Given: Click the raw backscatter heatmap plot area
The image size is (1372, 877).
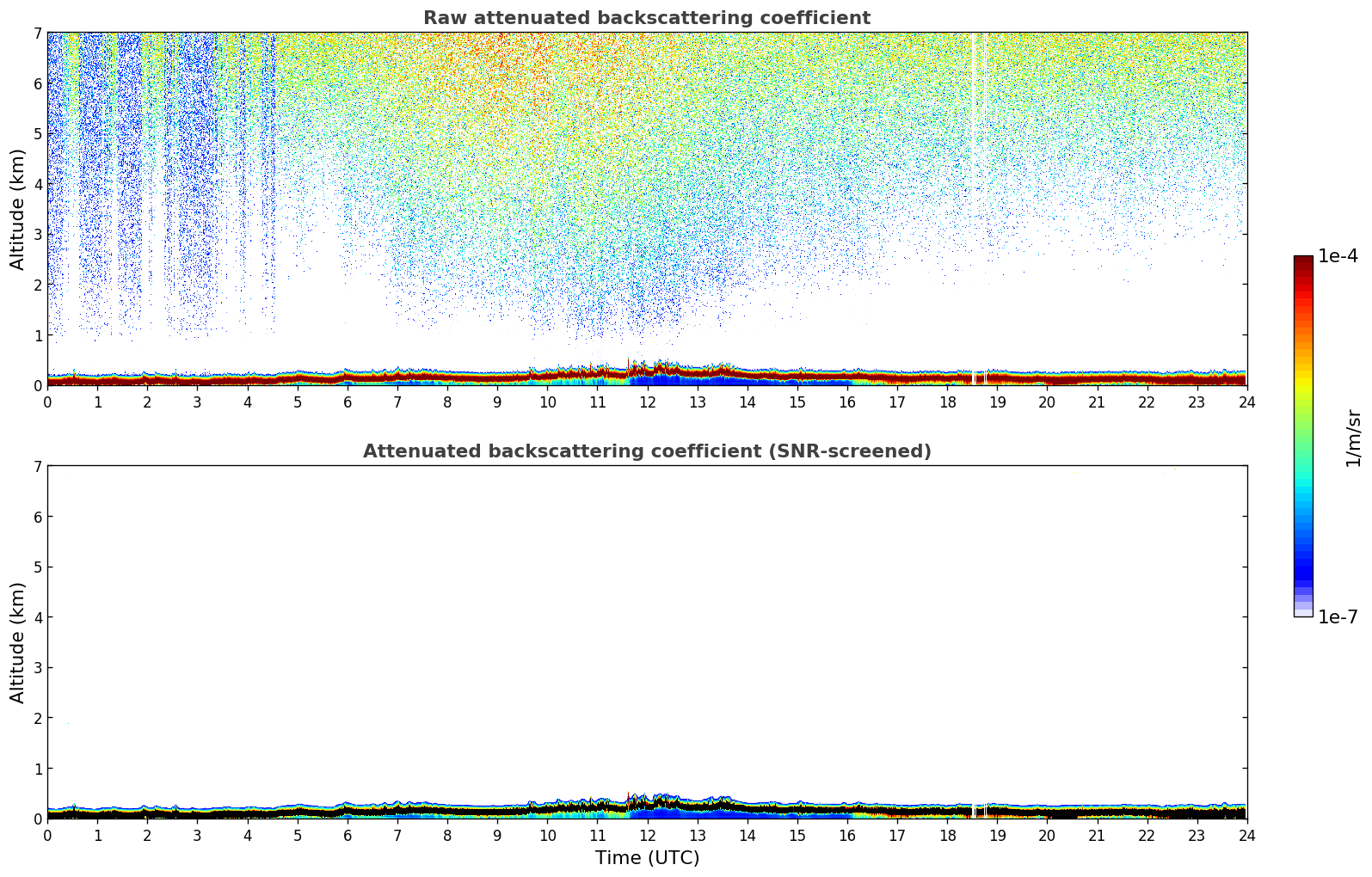Looking at the screenshot, I should click(x=647, y=209).
